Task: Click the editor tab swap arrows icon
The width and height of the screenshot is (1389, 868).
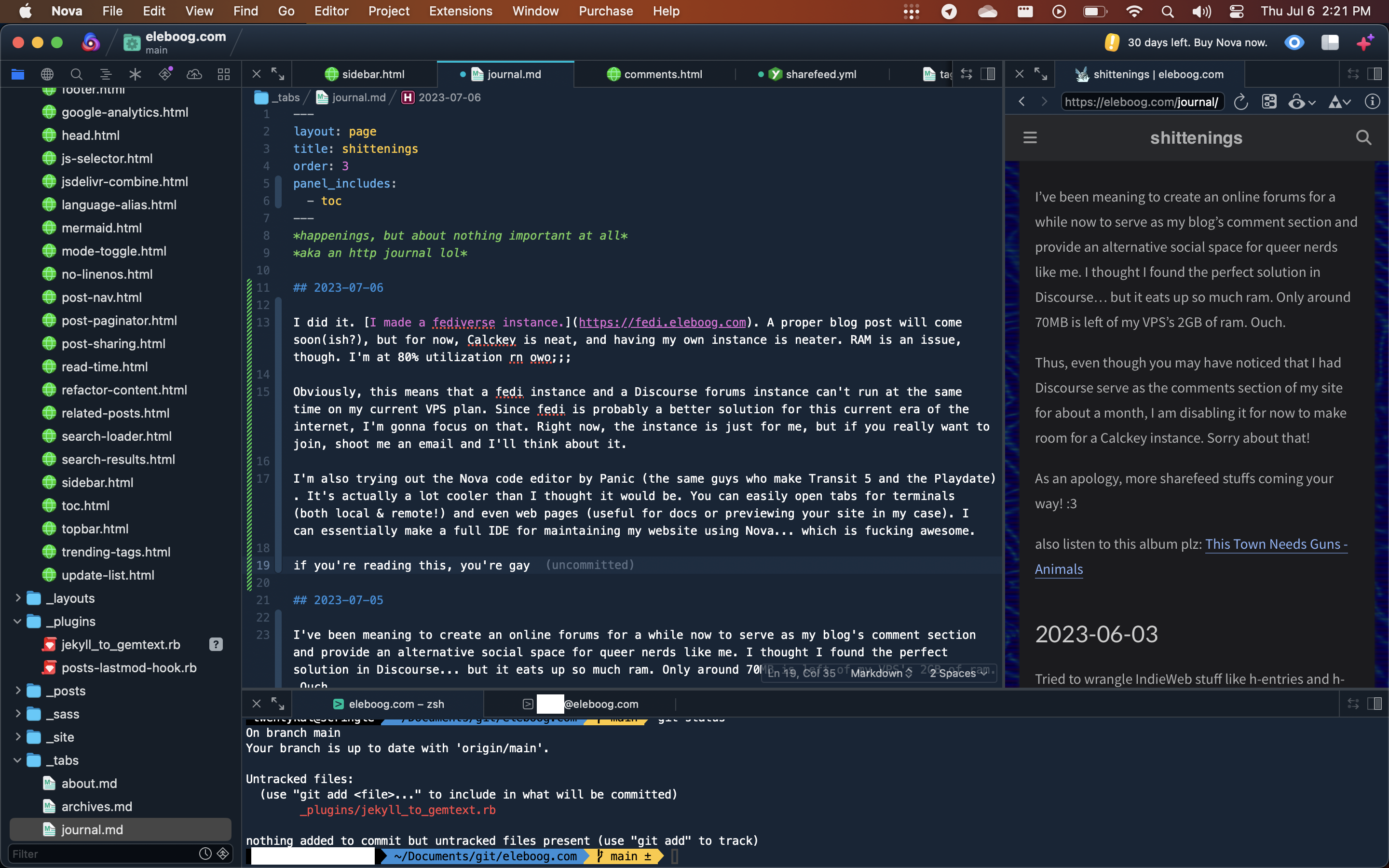Action: point(967,73)
